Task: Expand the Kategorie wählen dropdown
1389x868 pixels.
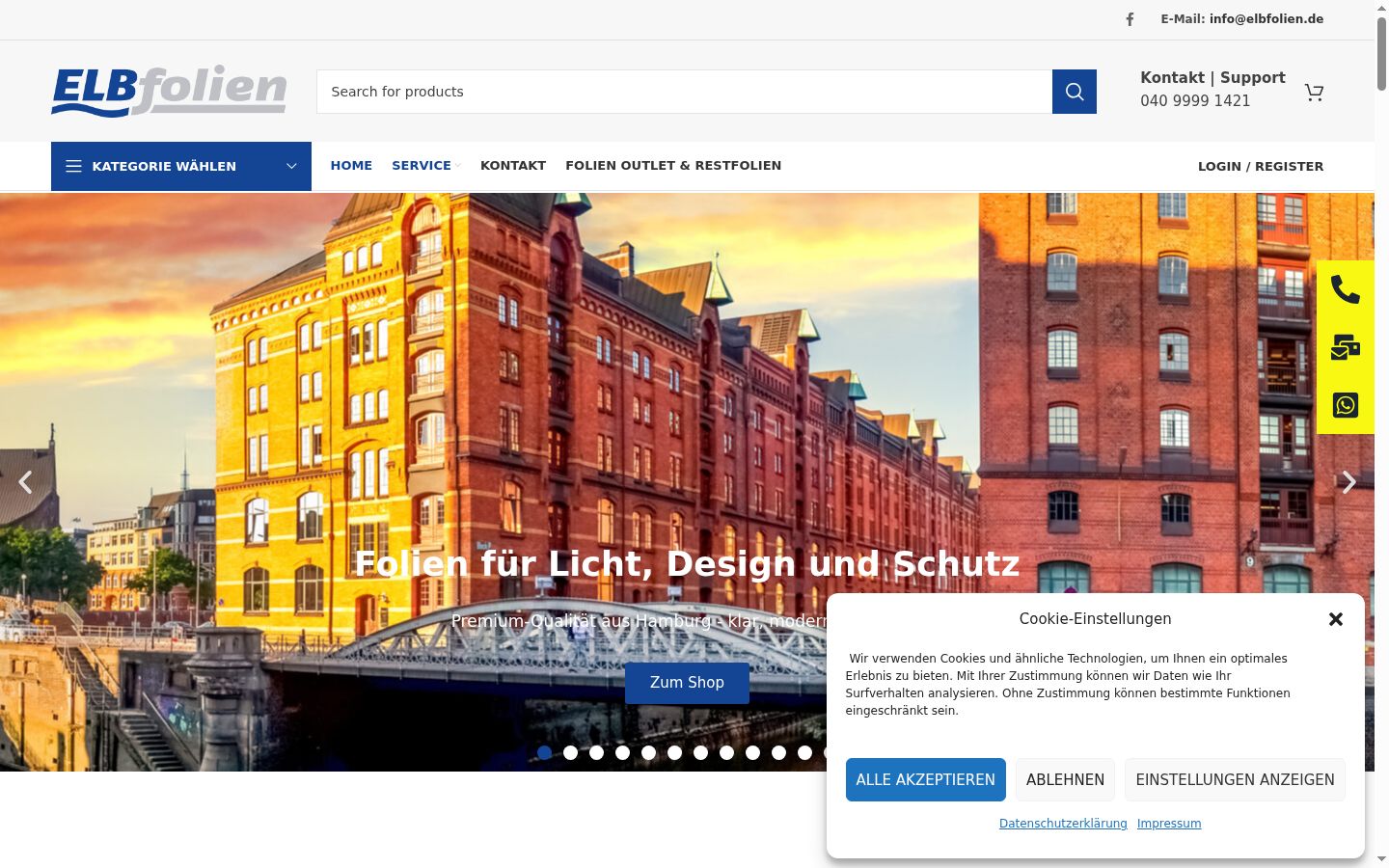Action: pos(181,166)
